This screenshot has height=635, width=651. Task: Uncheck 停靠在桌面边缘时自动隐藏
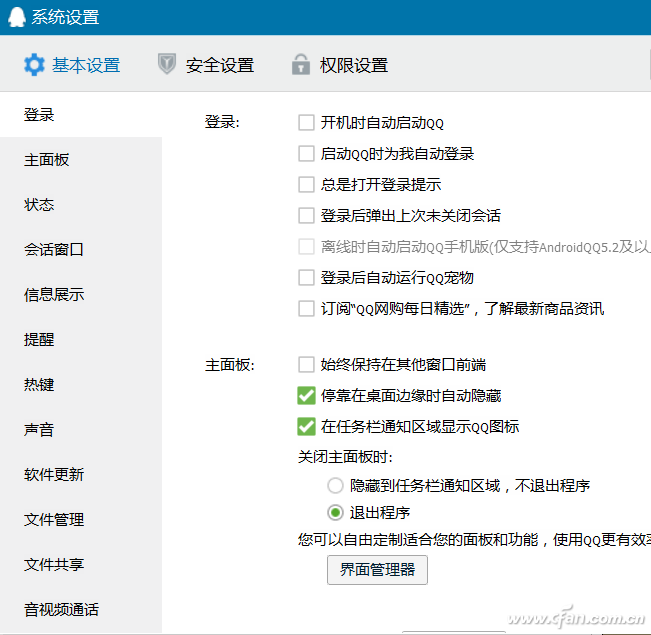click(306, 395)
